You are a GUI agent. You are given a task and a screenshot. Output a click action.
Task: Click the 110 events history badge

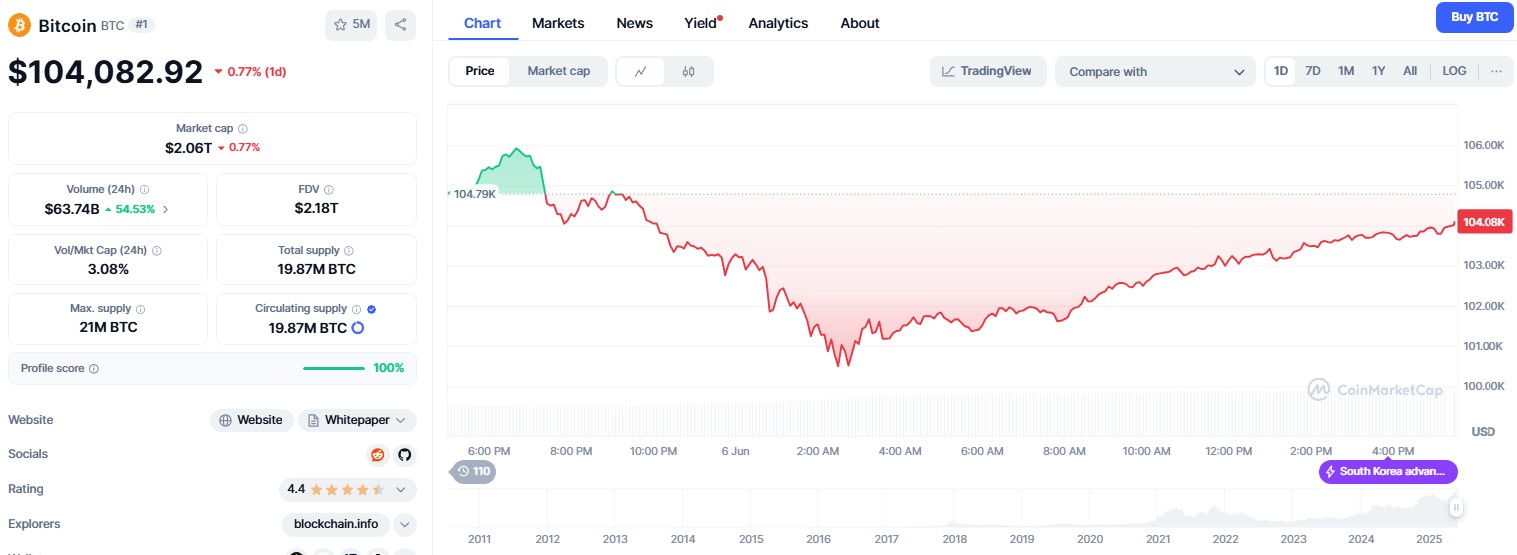tap(474, 471)
